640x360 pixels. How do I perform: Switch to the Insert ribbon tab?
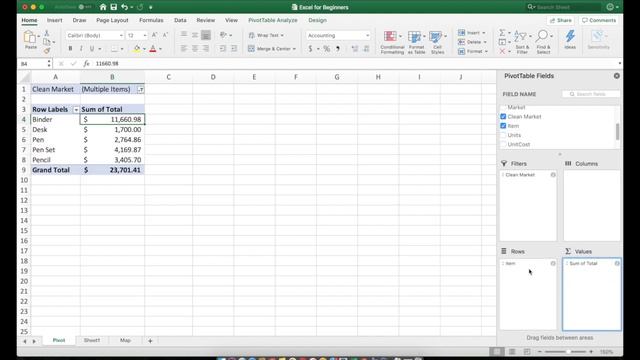(x=54, y=20)
